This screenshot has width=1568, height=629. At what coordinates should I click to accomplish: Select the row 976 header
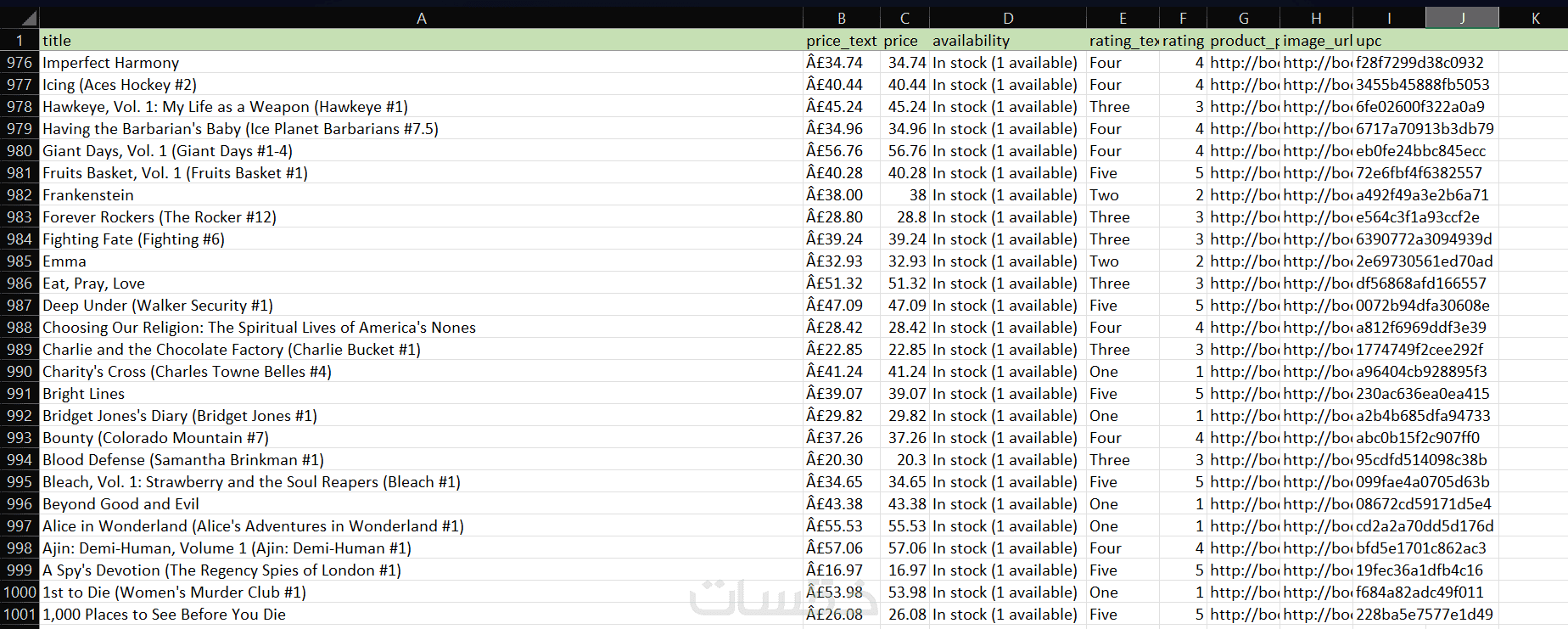[19, 63]
